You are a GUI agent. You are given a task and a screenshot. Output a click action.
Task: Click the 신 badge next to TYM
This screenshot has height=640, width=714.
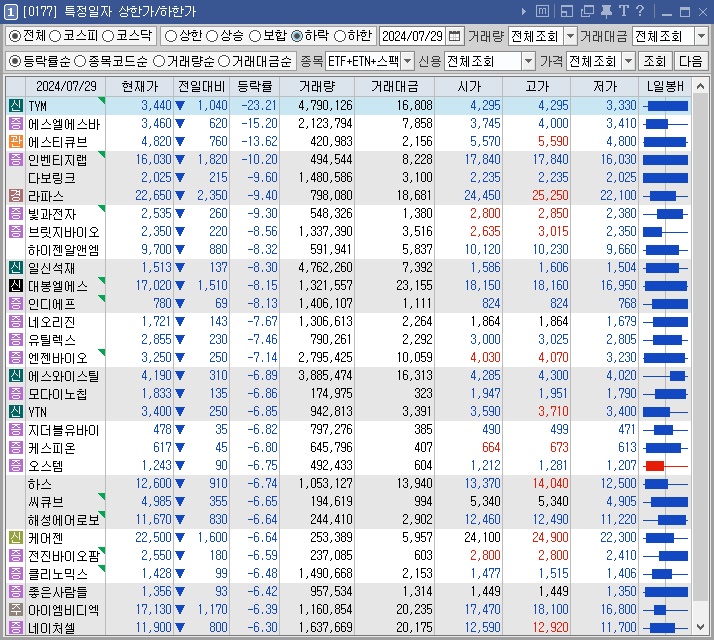[16, 106]
